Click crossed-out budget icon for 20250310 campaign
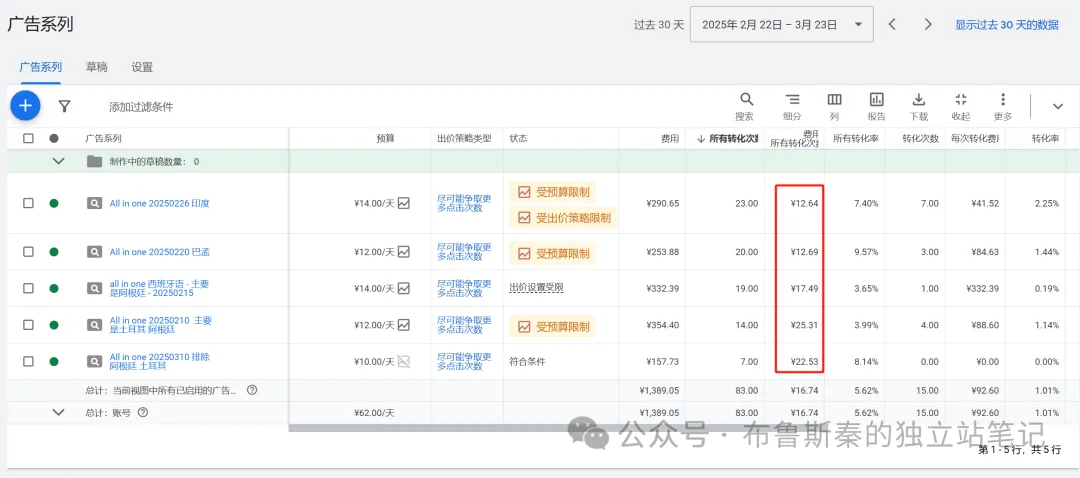The image size is (1080, 478). click(404, 362)
